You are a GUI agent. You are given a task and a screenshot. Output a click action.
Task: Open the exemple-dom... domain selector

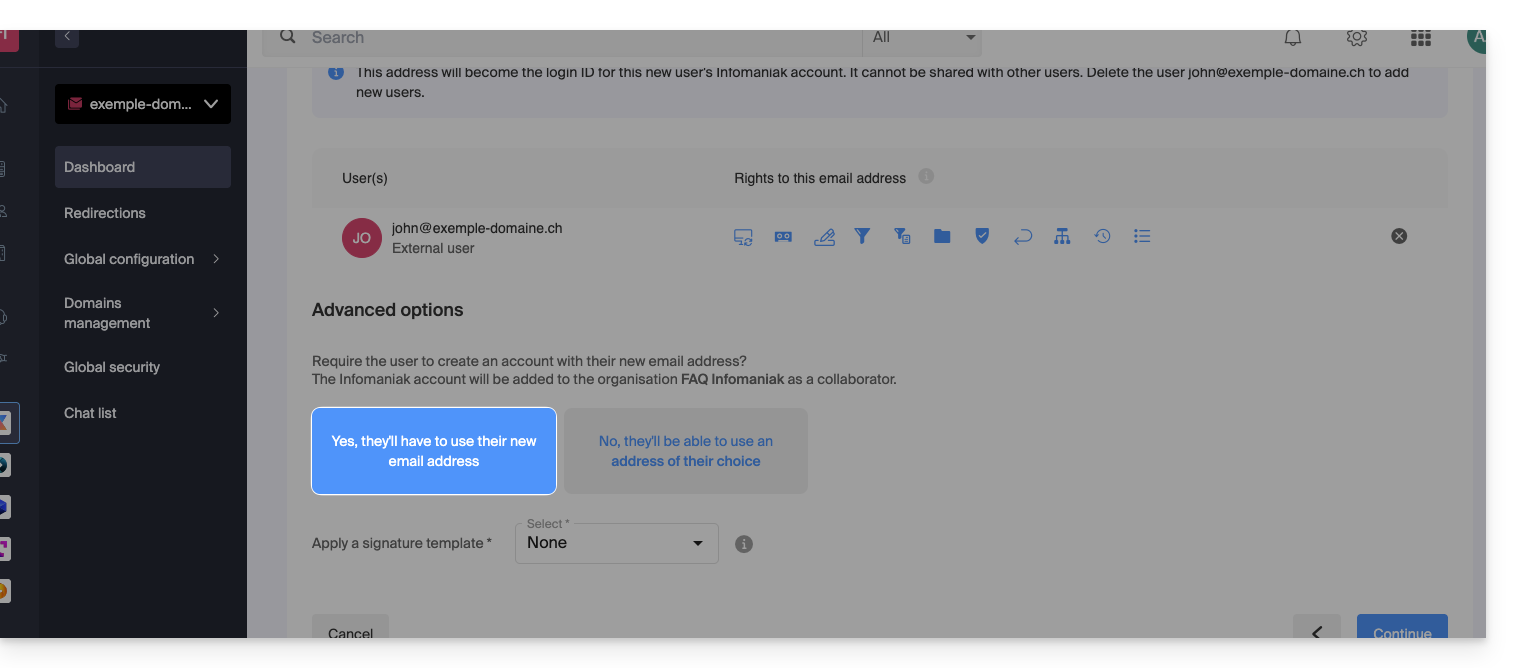[x=143, y=104]
